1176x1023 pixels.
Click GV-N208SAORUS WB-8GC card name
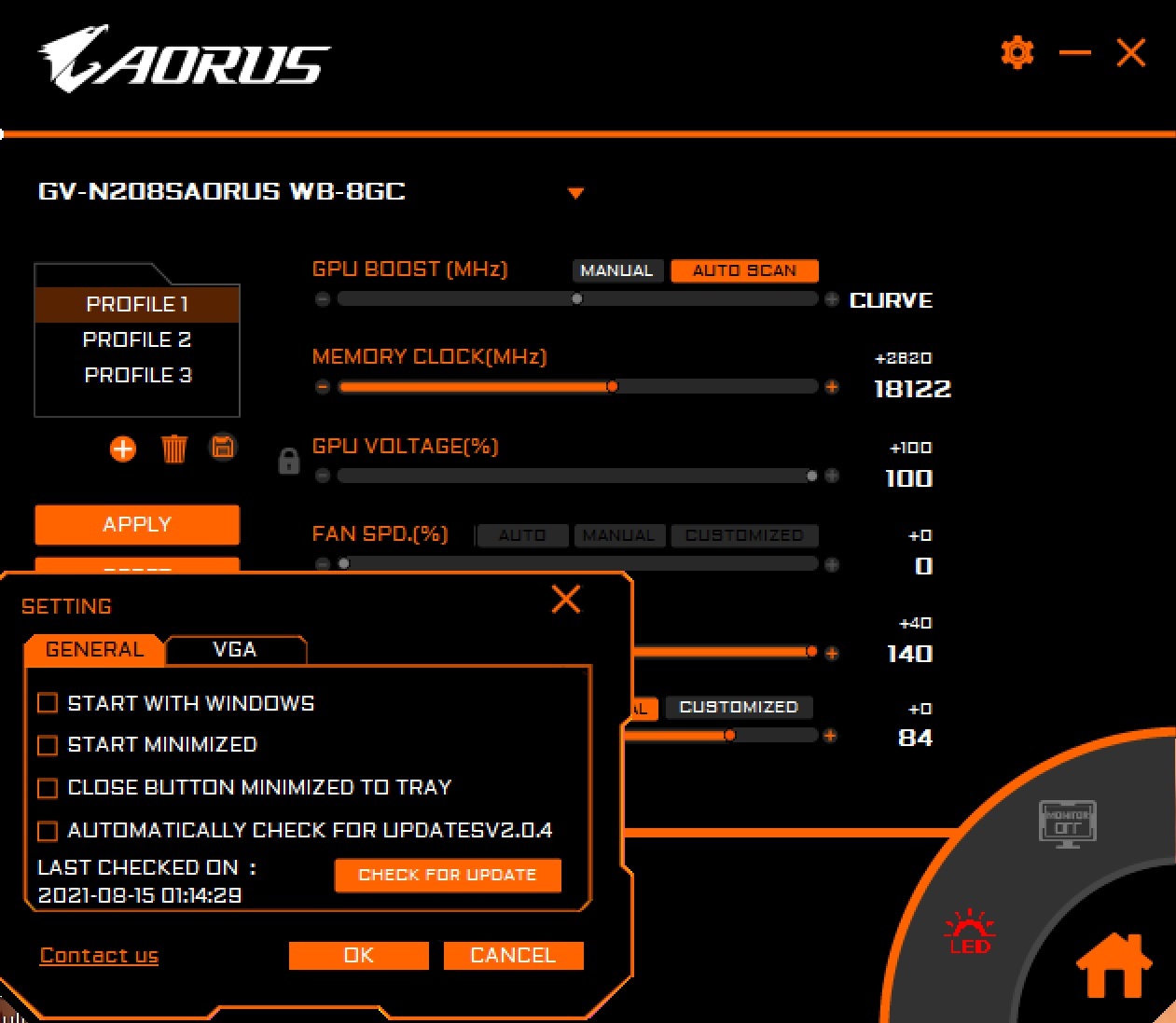pyautogui.click(x=222, y=191)
